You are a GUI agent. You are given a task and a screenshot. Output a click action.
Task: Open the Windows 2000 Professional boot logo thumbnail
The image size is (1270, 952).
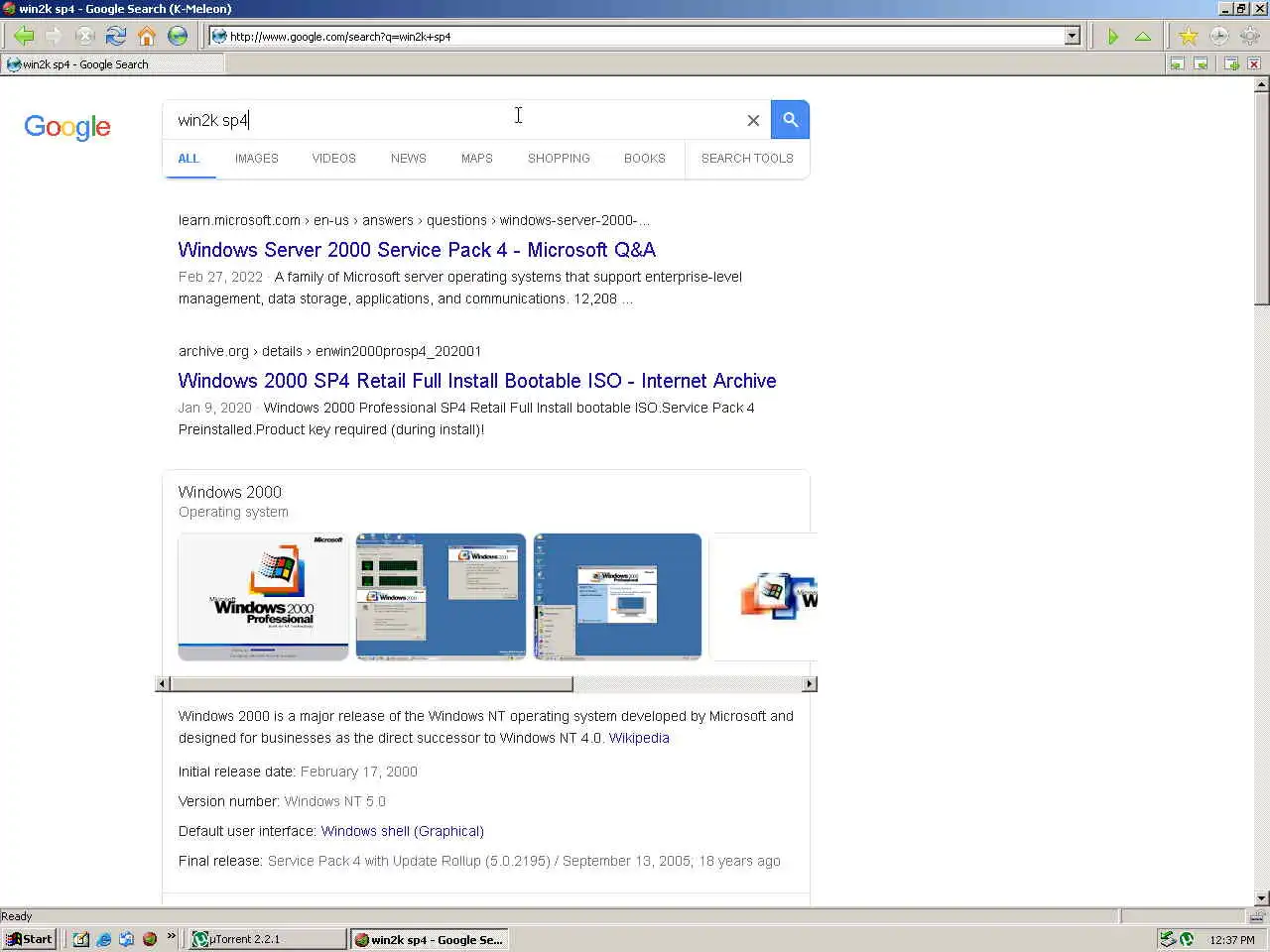point(263,597)
